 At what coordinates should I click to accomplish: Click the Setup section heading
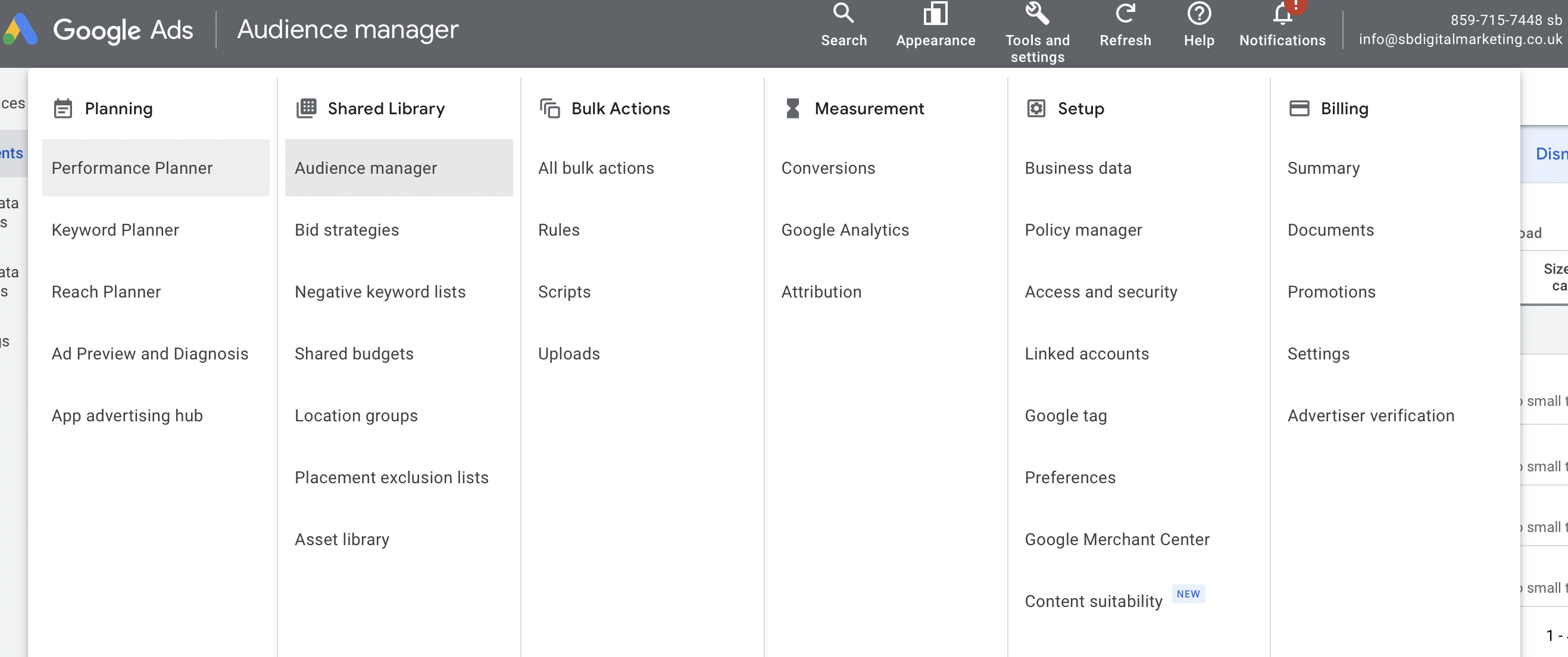coord(1080,108)
